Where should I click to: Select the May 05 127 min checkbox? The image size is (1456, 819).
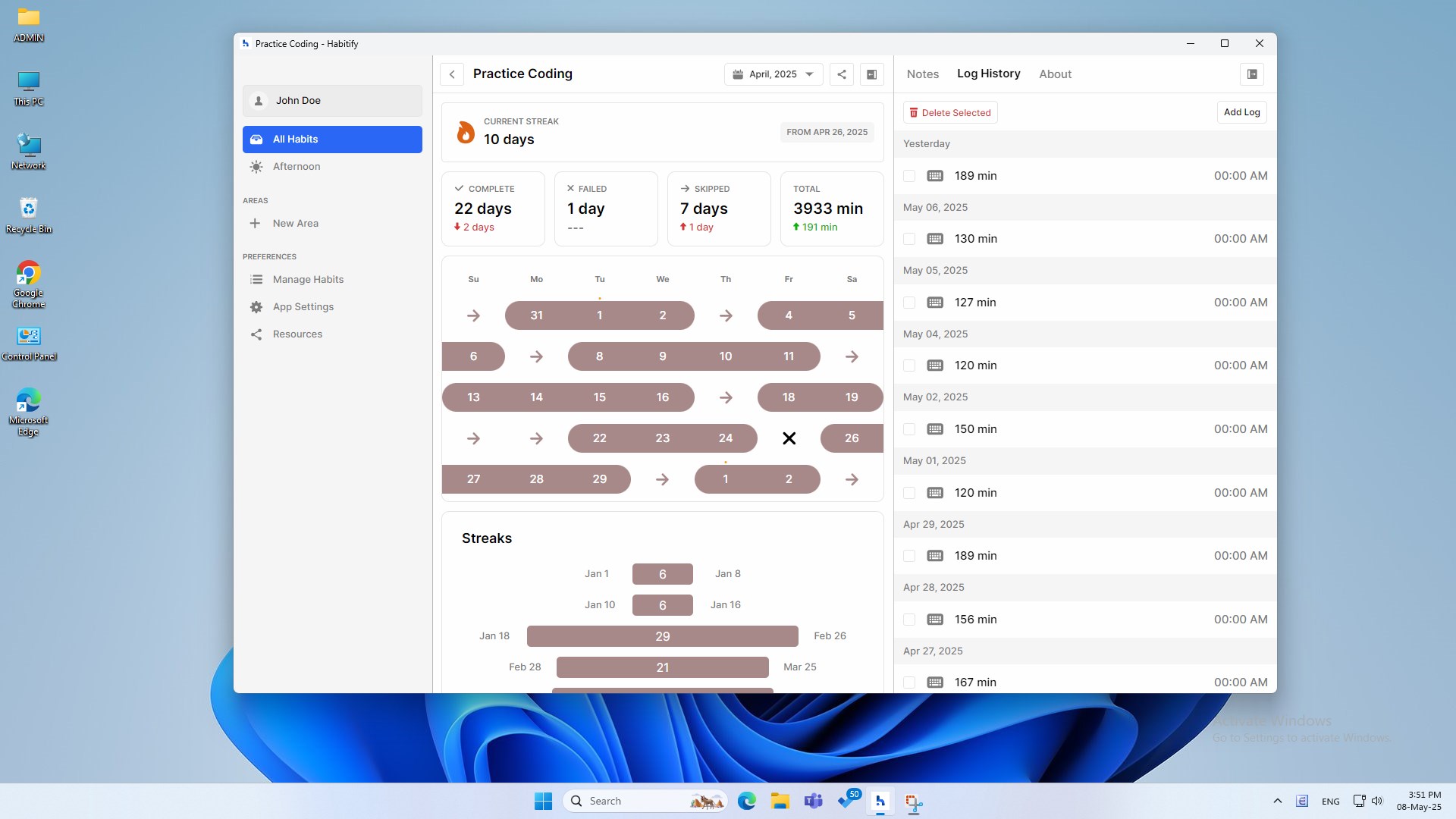click(x=909, y=303)
